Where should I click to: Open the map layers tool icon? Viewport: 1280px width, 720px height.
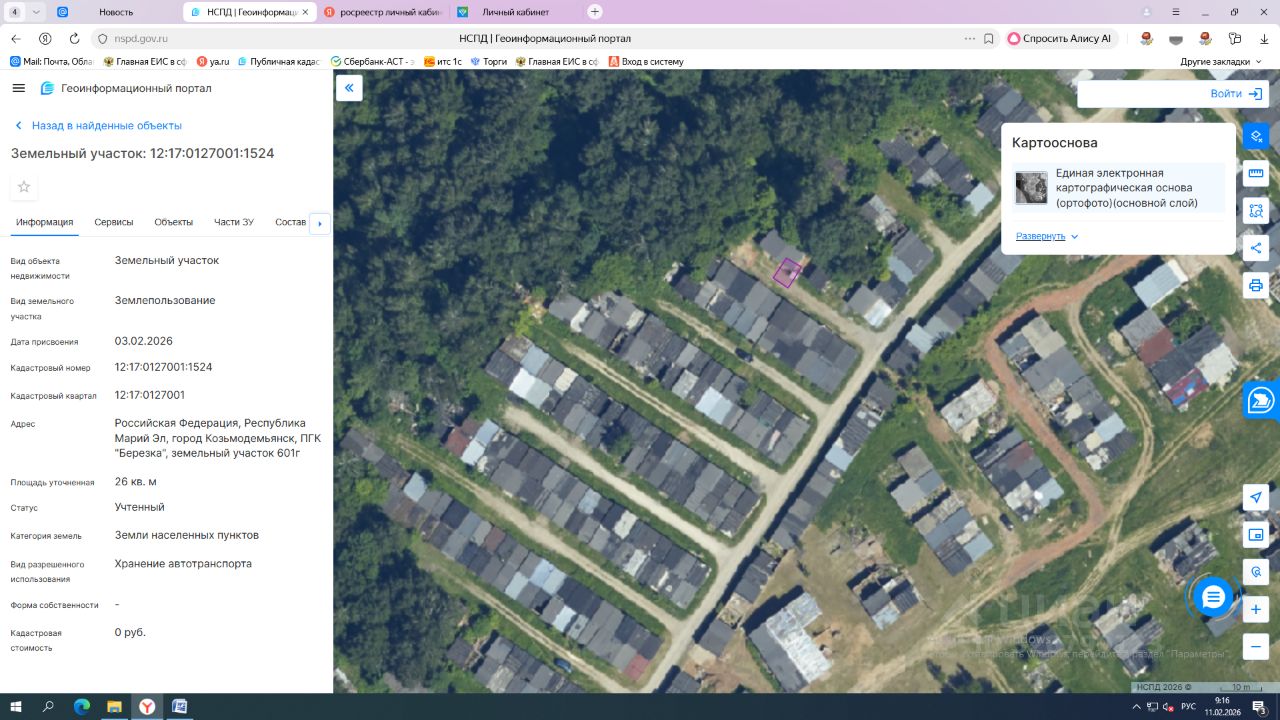tap(1256, 136)
